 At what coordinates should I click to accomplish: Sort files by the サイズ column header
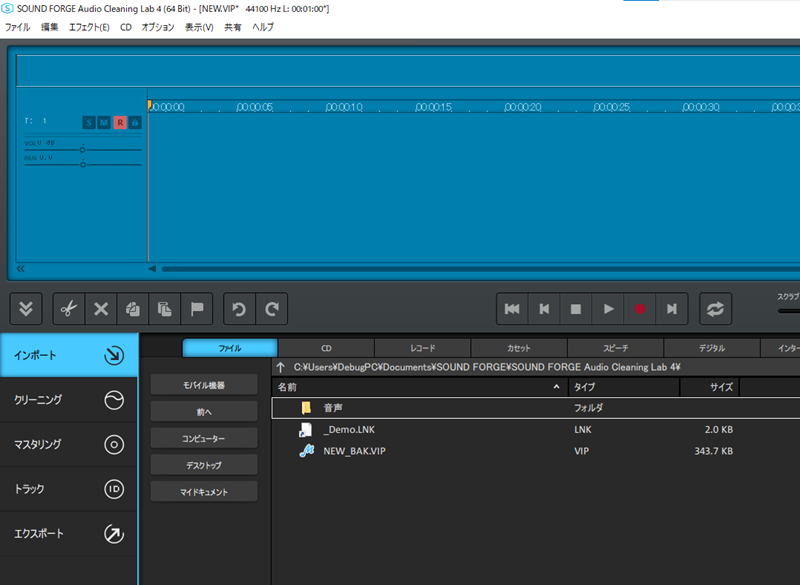click(x=710, y=387)
